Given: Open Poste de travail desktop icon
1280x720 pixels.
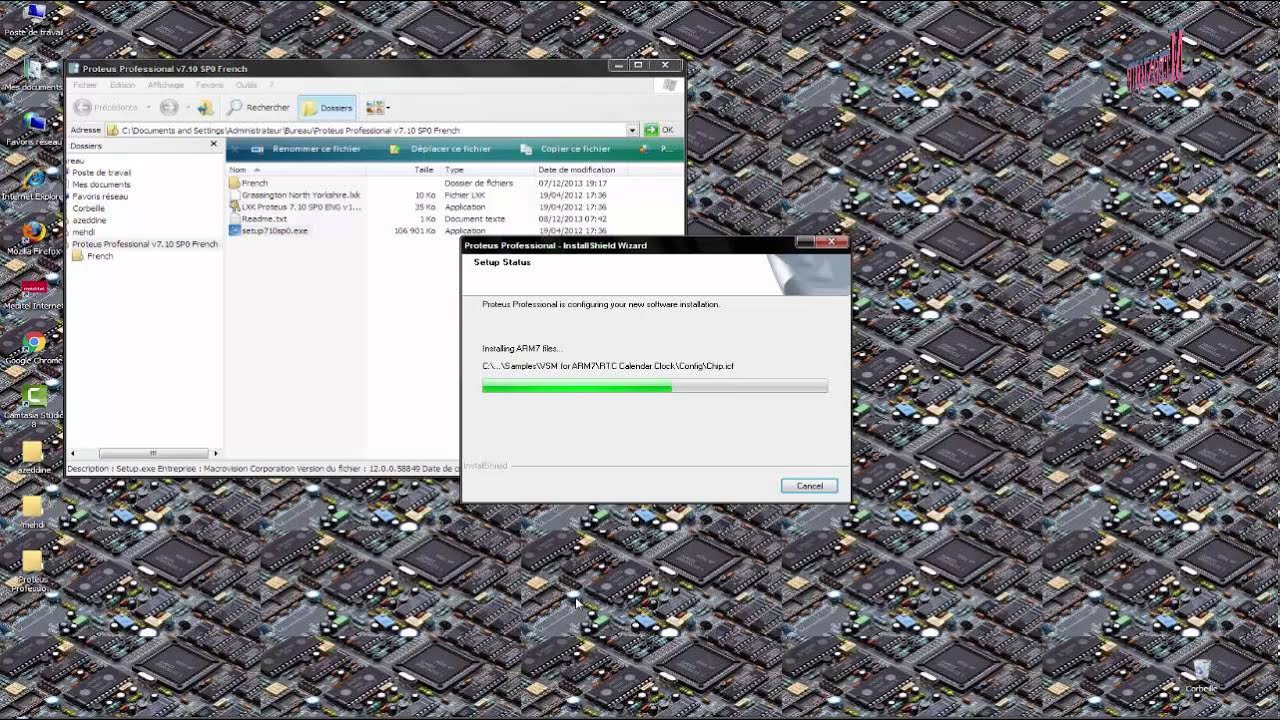Looking at the screenshot, I should (x=34, y=20).
